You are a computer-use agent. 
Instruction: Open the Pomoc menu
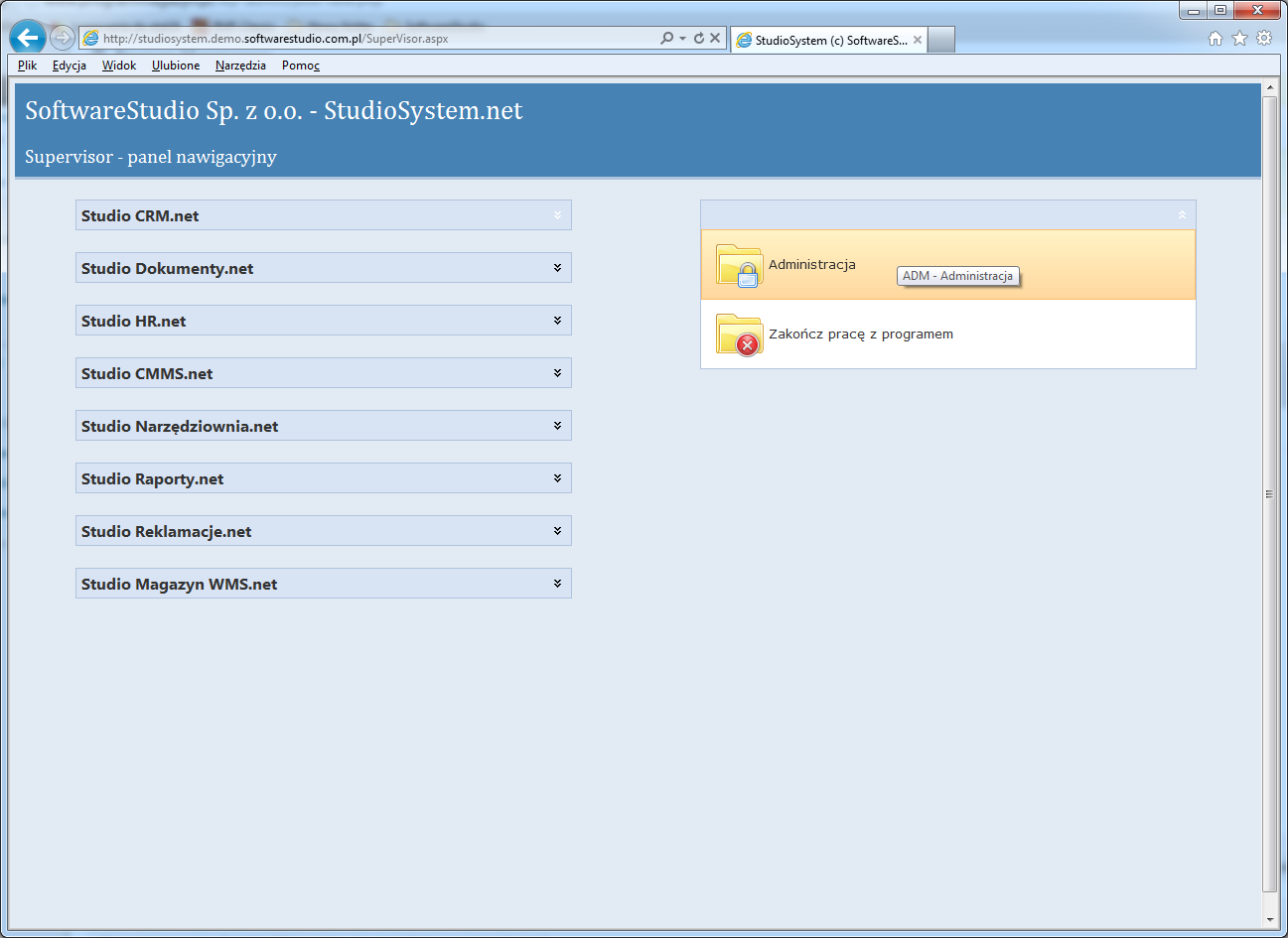point(301,66)
